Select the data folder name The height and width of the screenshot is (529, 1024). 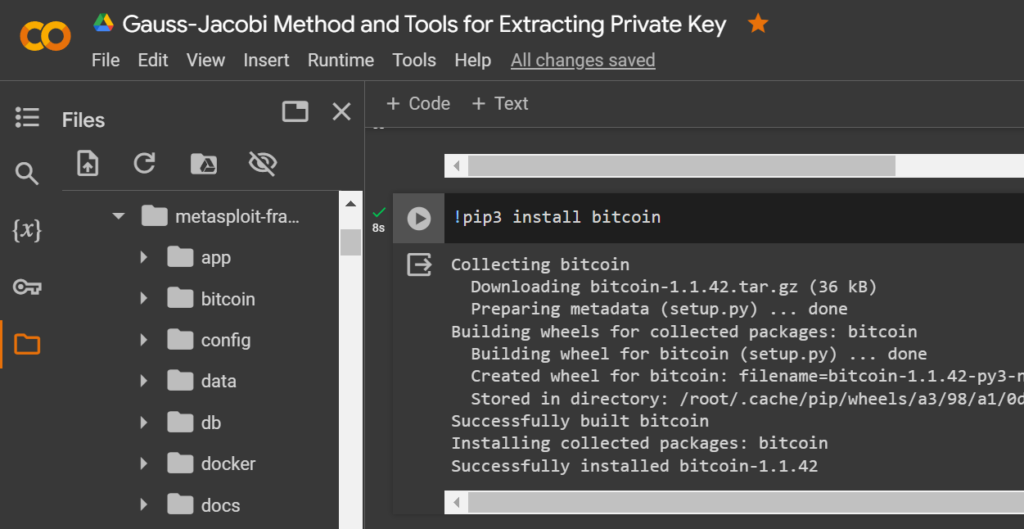219,381
